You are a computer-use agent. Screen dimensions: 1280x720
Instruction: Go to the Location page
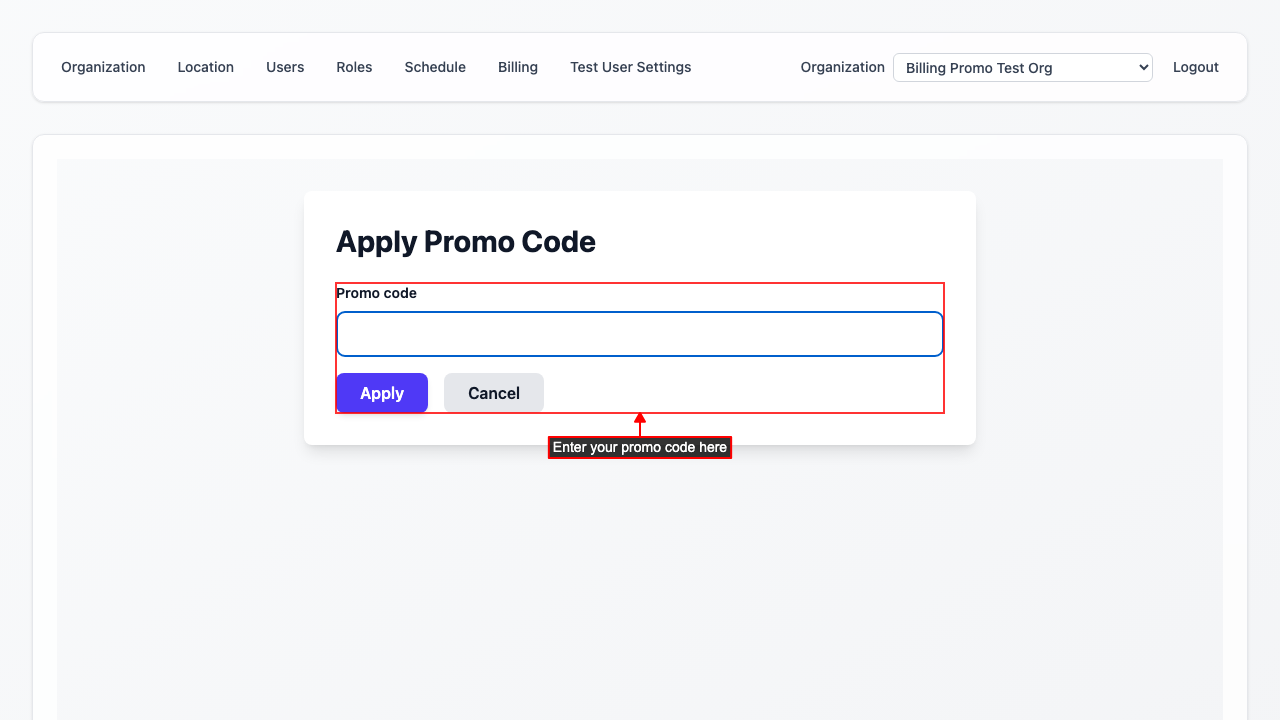click(206, 67)
